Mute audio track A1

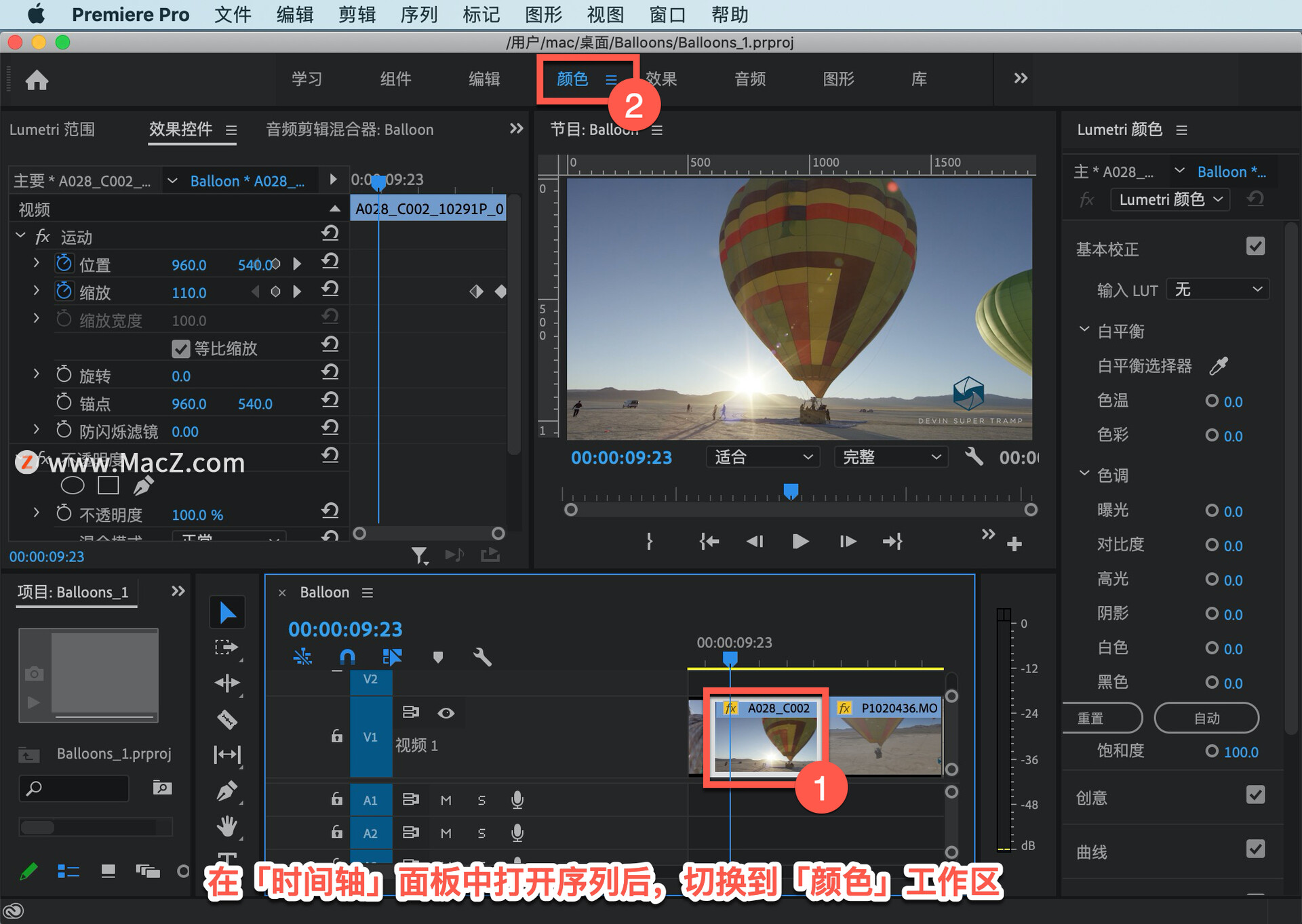pos(446,800)
